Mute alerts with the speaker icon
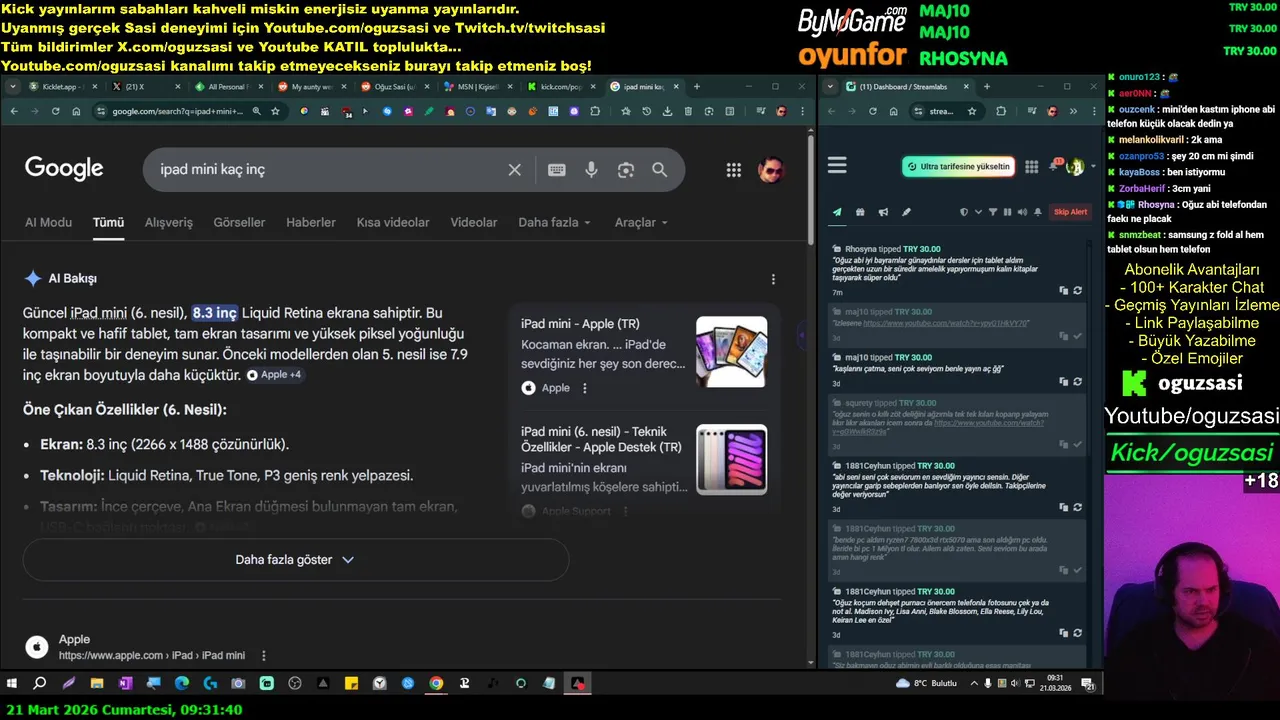The image size is (1280, 720). [x=1021, y=212]
